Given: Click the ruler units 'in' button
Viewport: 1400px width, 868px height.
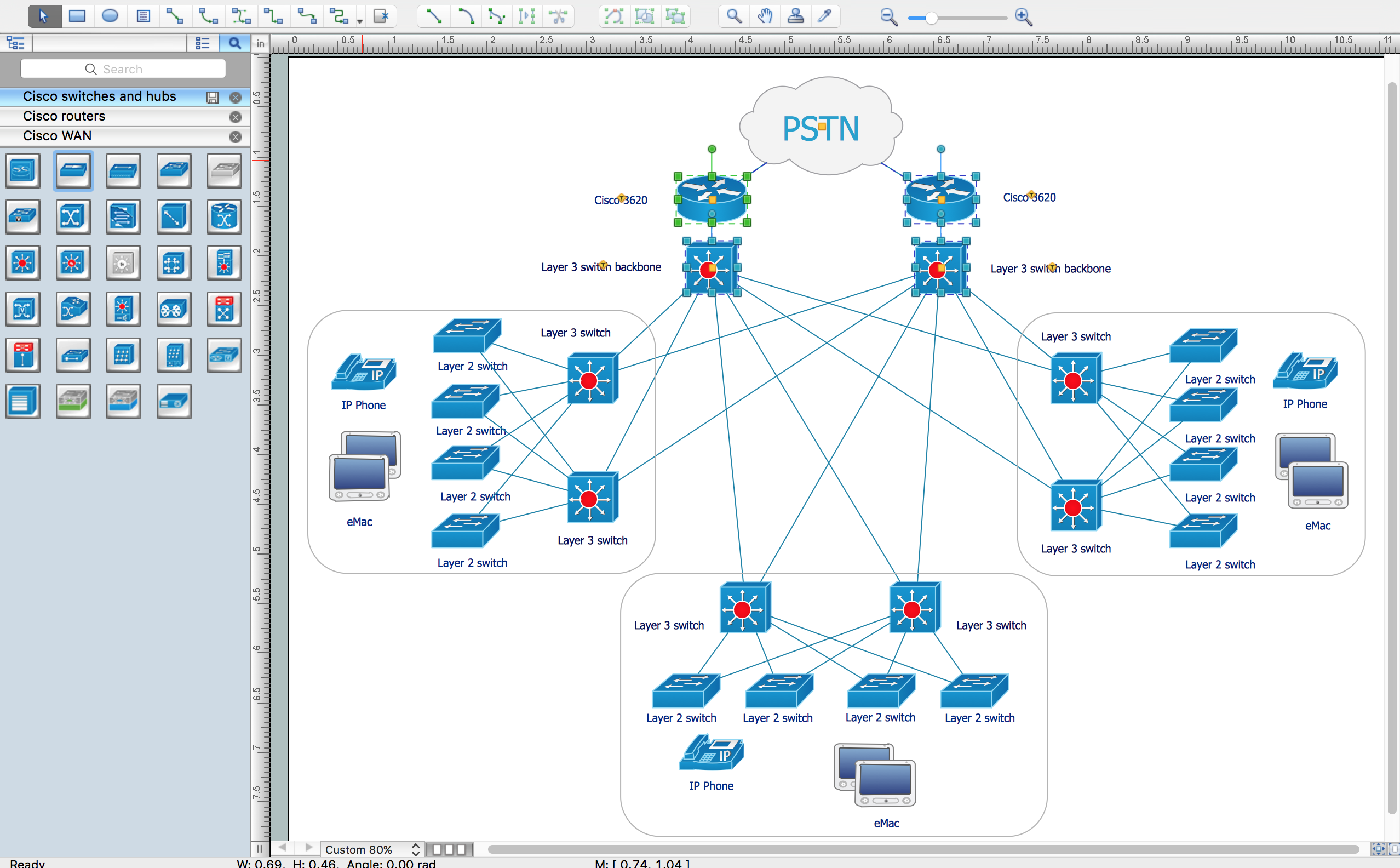Looking at the screenshot, I should click(261, 44).
